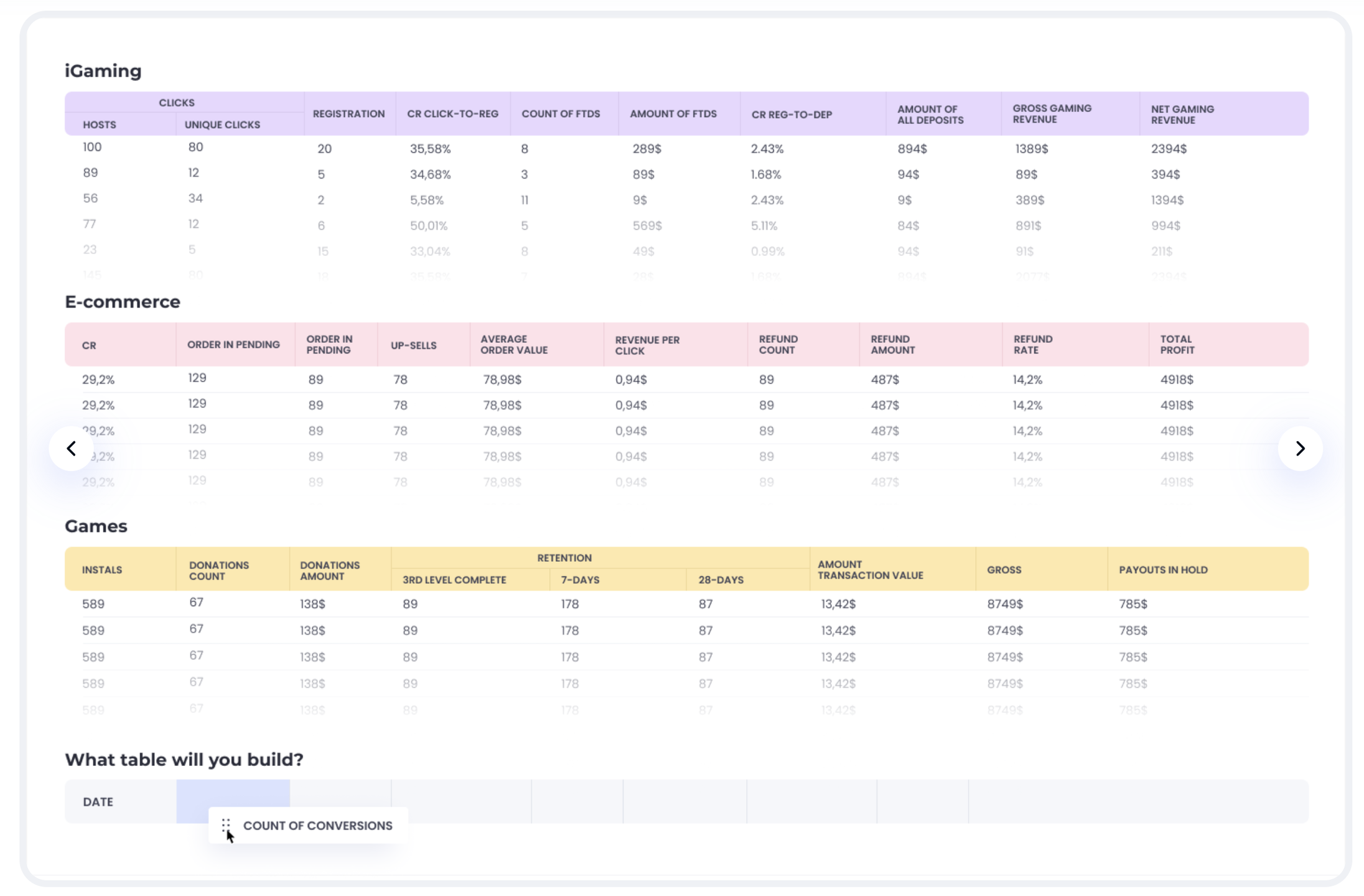Select the Instals column header
The image size is (1364, 896).
[x=102, y=569]
